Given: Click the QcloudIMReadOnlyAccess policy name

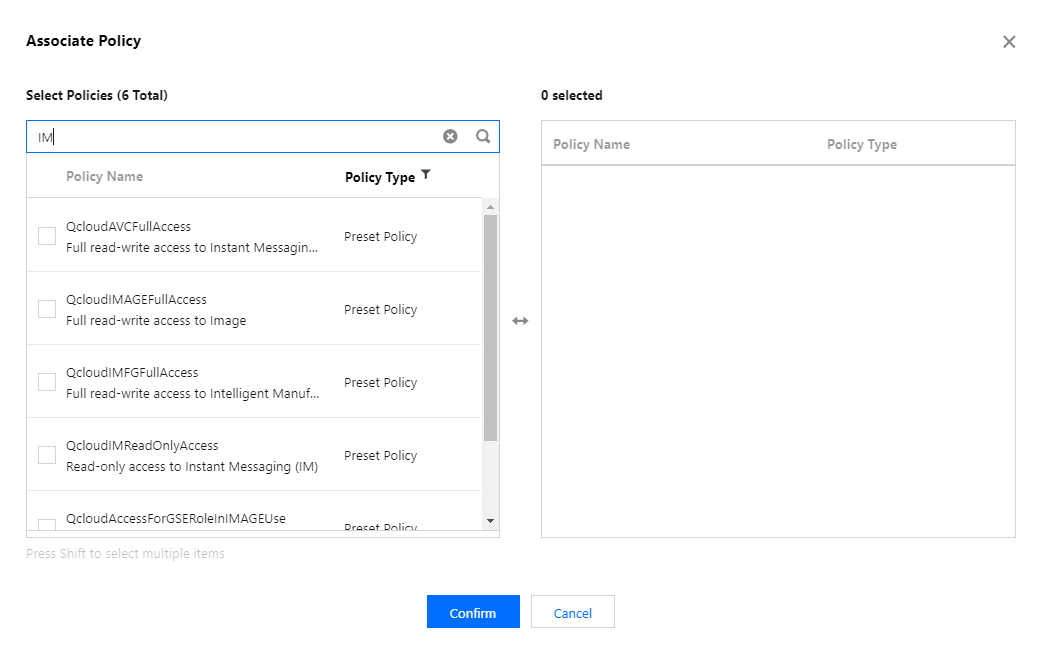Looking at the screenshot, I should [x=142, y=446].
